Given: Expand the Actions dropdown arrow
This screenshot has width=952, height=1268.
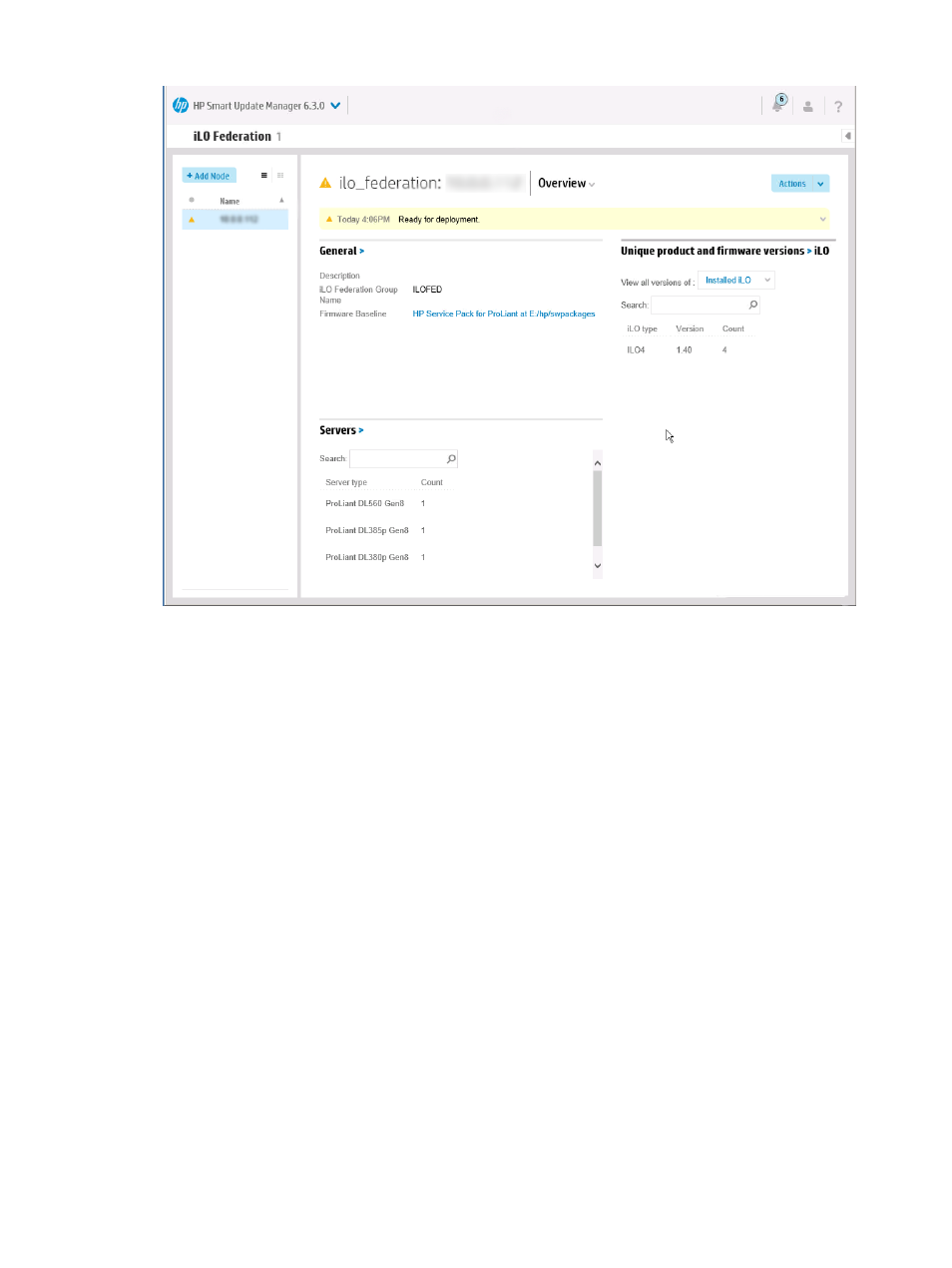Looking at the screenshot, I should (821, 184).
